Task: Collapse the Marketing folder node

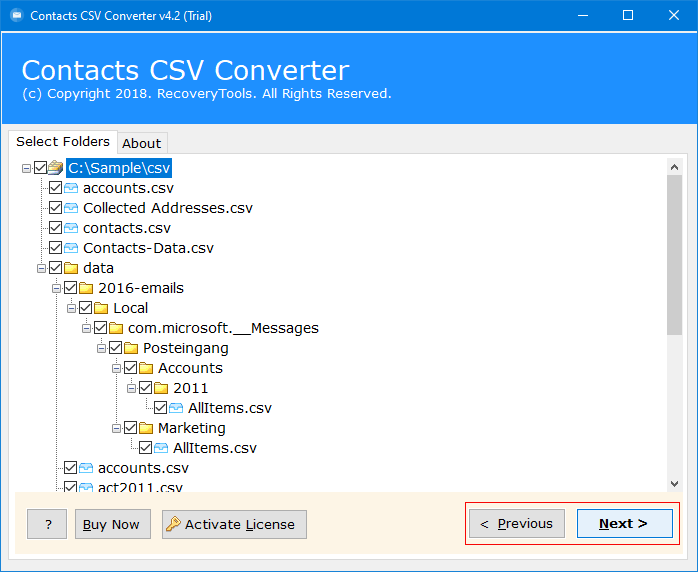Action: pyautogui.click(x=117, y=428)
